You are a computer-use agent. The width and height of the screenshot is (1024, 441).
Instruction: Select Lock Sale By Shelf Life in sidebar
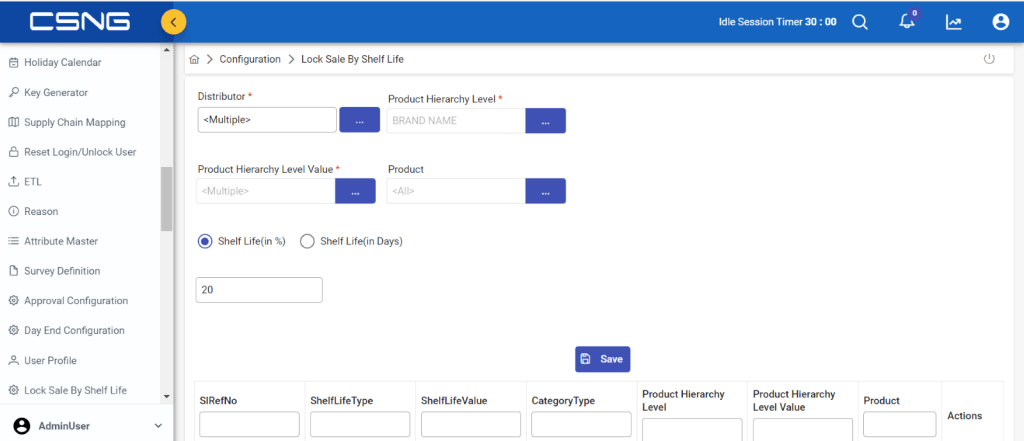click(x=75, y=390)
